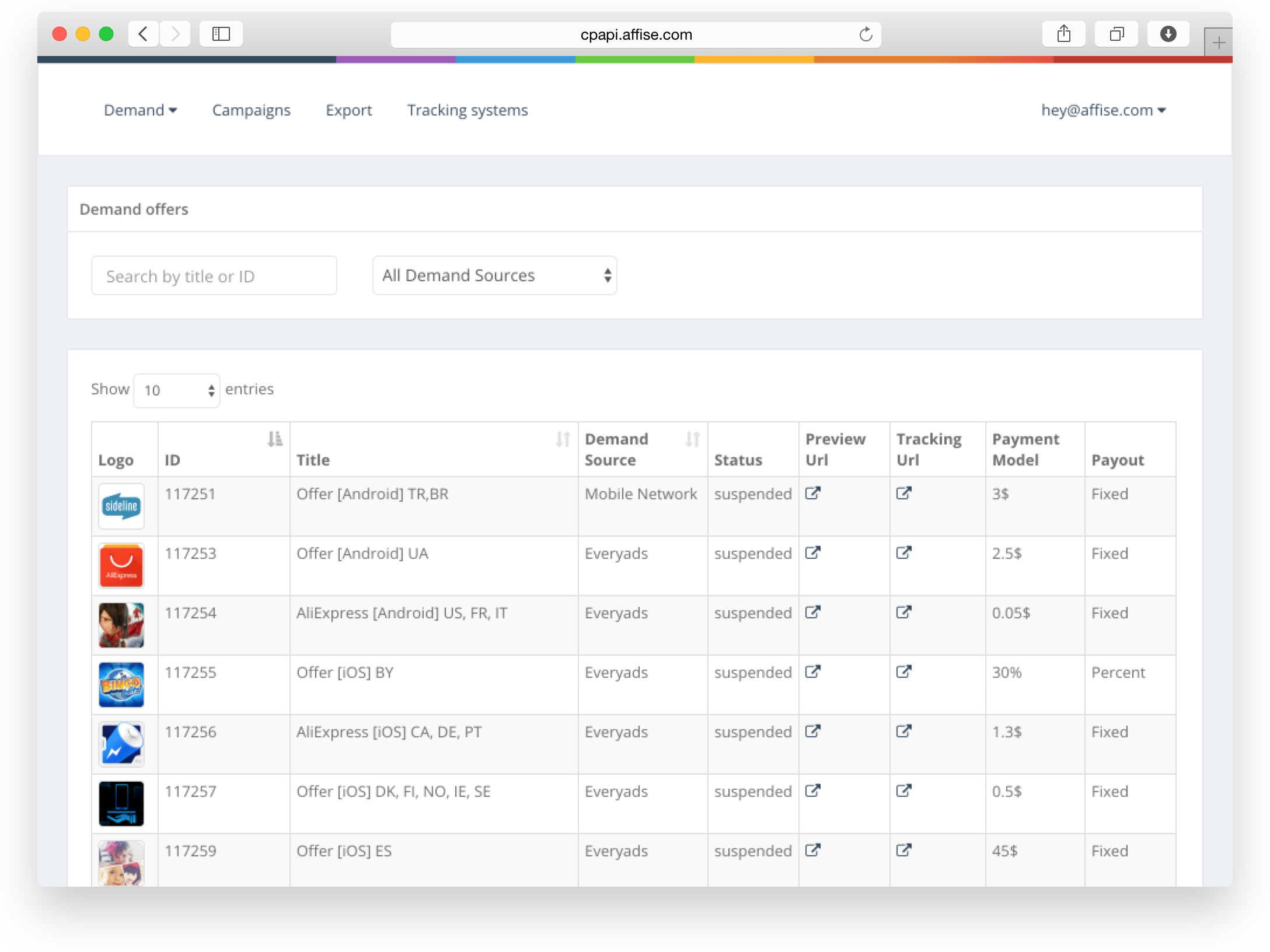Open the Tracking systems page
The height and width of the screenshot is (952, 1270).
[x=468, y=110]
